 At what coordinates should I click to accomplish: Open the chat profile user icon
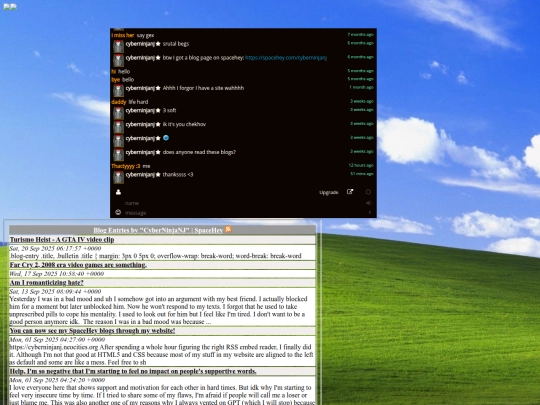click(x=118, y=192)
